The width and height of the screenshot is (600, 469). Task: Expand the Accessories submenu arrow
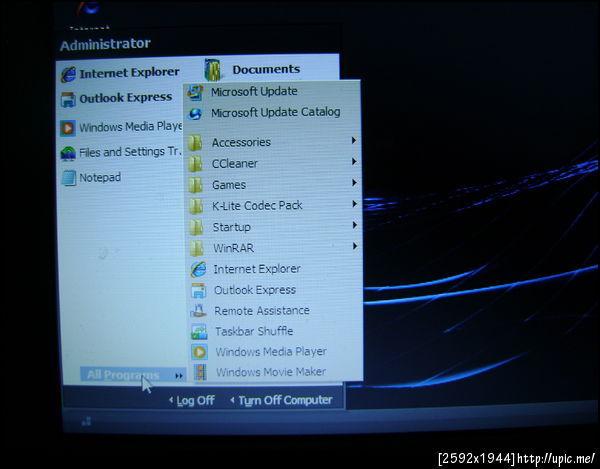coord(354,140)
